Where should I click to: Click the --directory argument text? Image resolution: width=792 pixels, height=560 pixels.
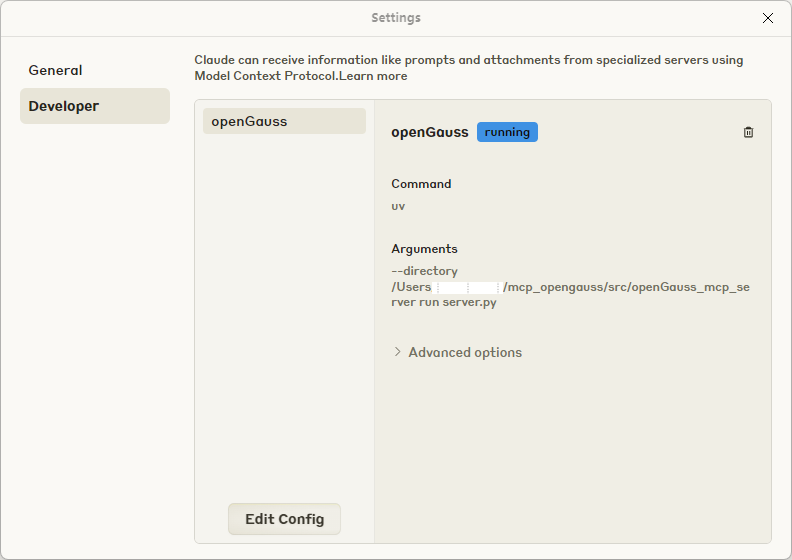pos(424,271)
